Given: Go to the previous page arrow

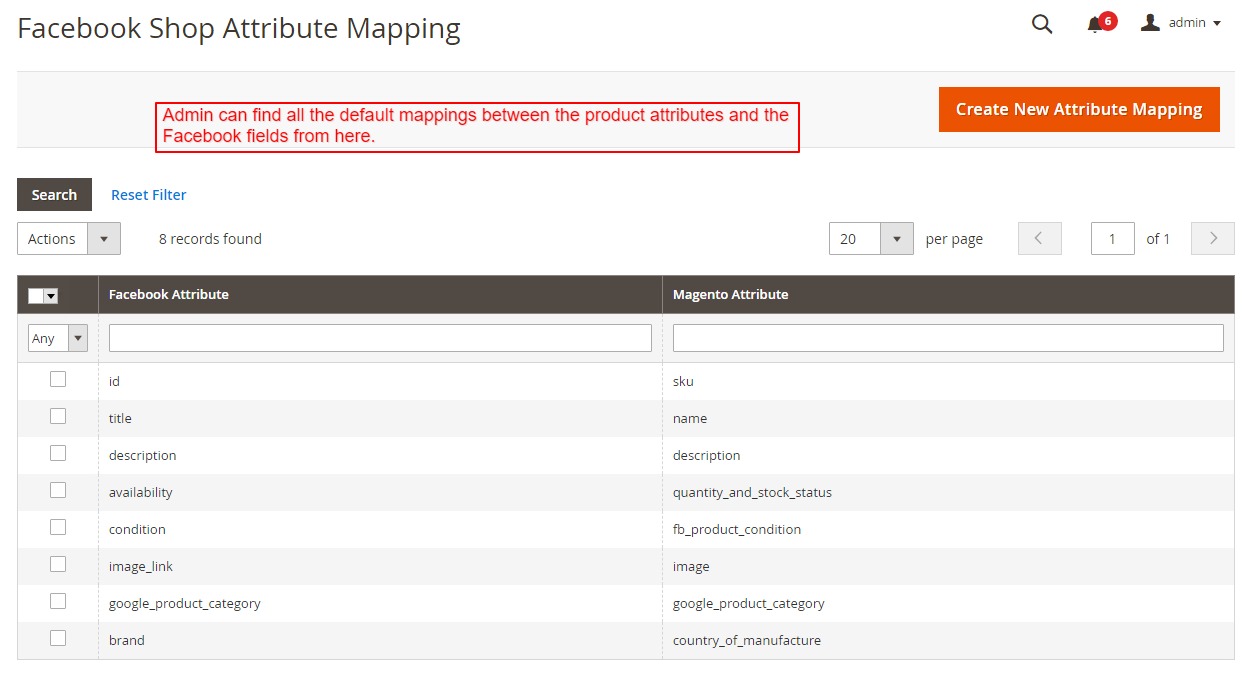Looking at the screenshot, I should pyautogui.click(x=1039, y=239).
